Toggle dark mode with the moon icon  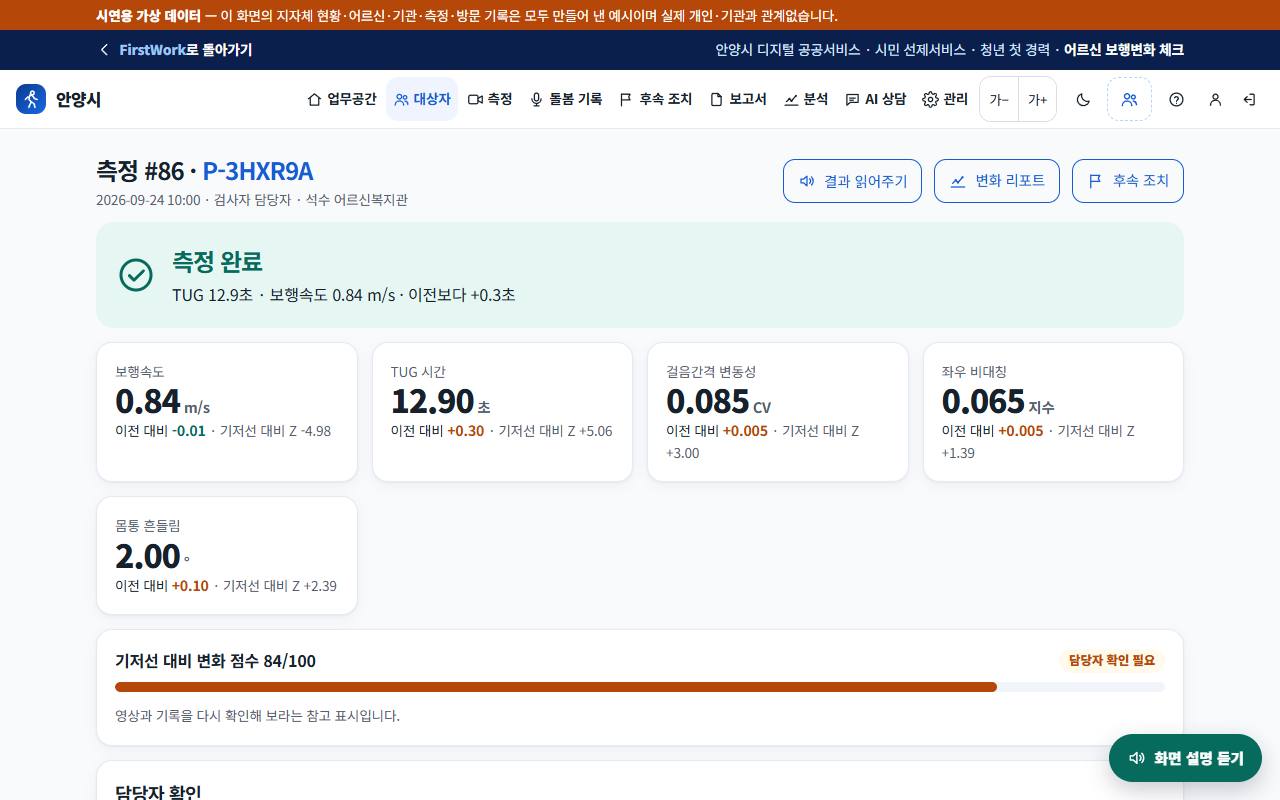tap(1083, 99)
